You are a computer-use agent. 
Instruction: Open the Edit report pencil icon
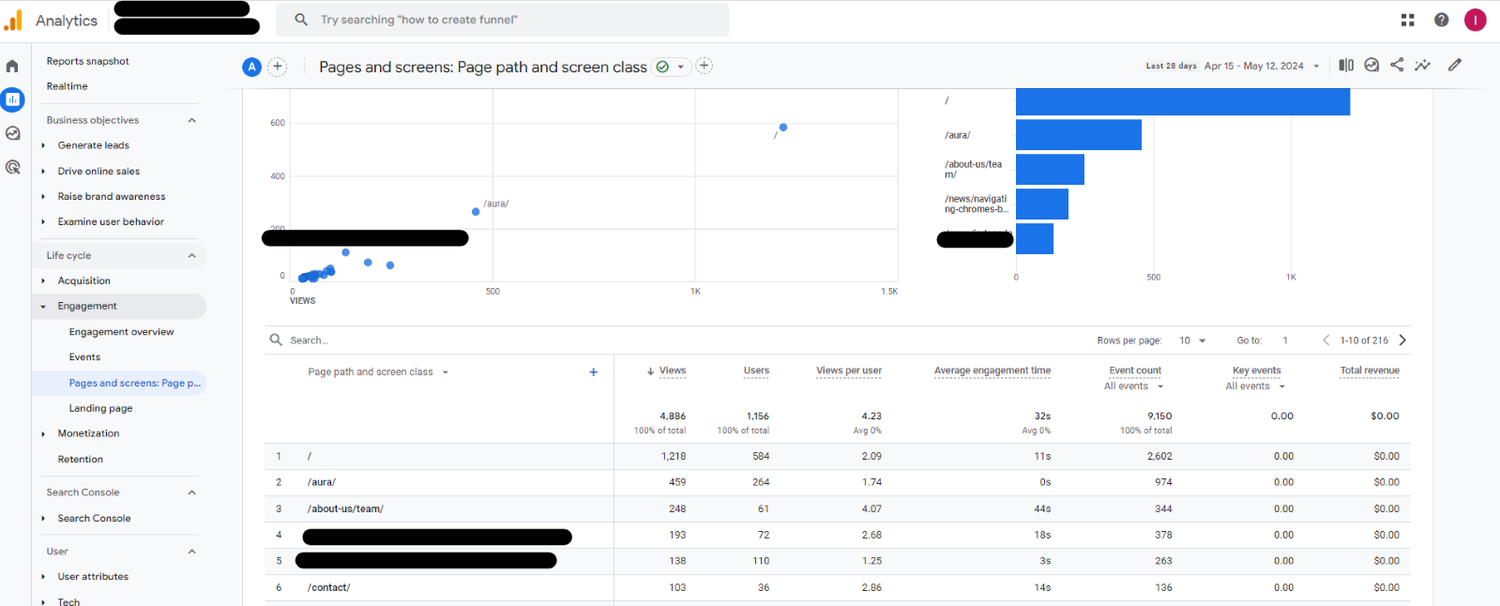[x=1456, y=65]
